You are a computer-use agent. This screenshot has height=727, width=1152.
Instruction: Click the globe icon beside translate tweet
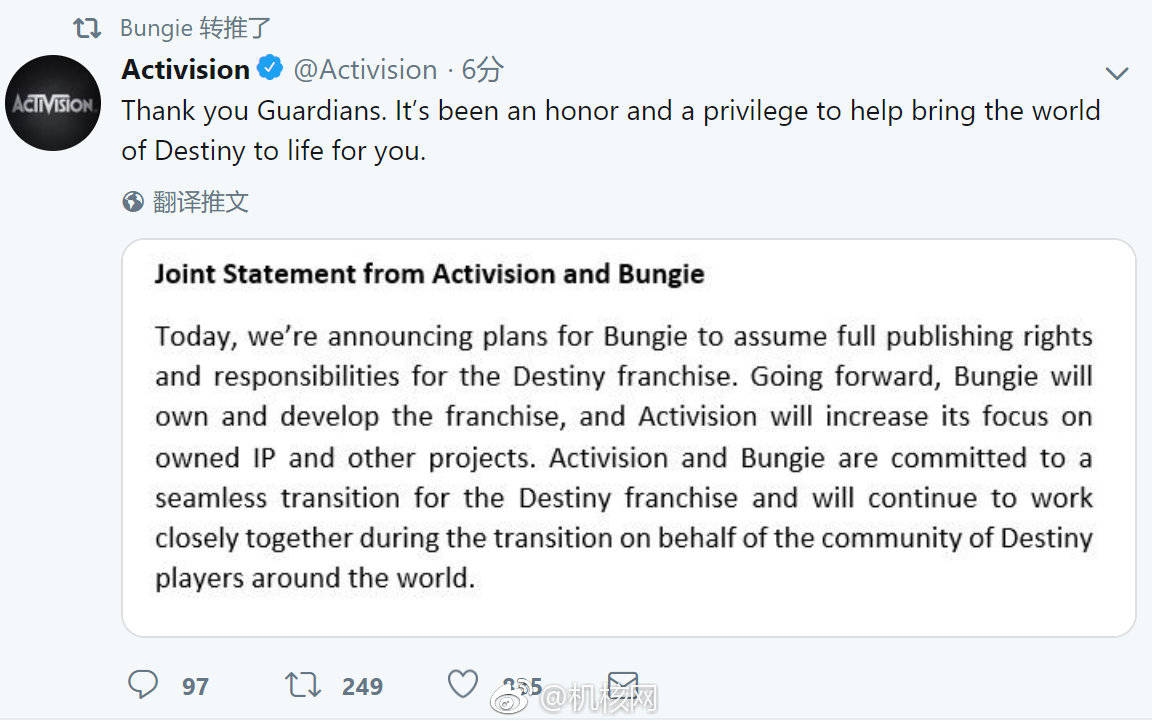pyautogui.click(x=133, y=201)
